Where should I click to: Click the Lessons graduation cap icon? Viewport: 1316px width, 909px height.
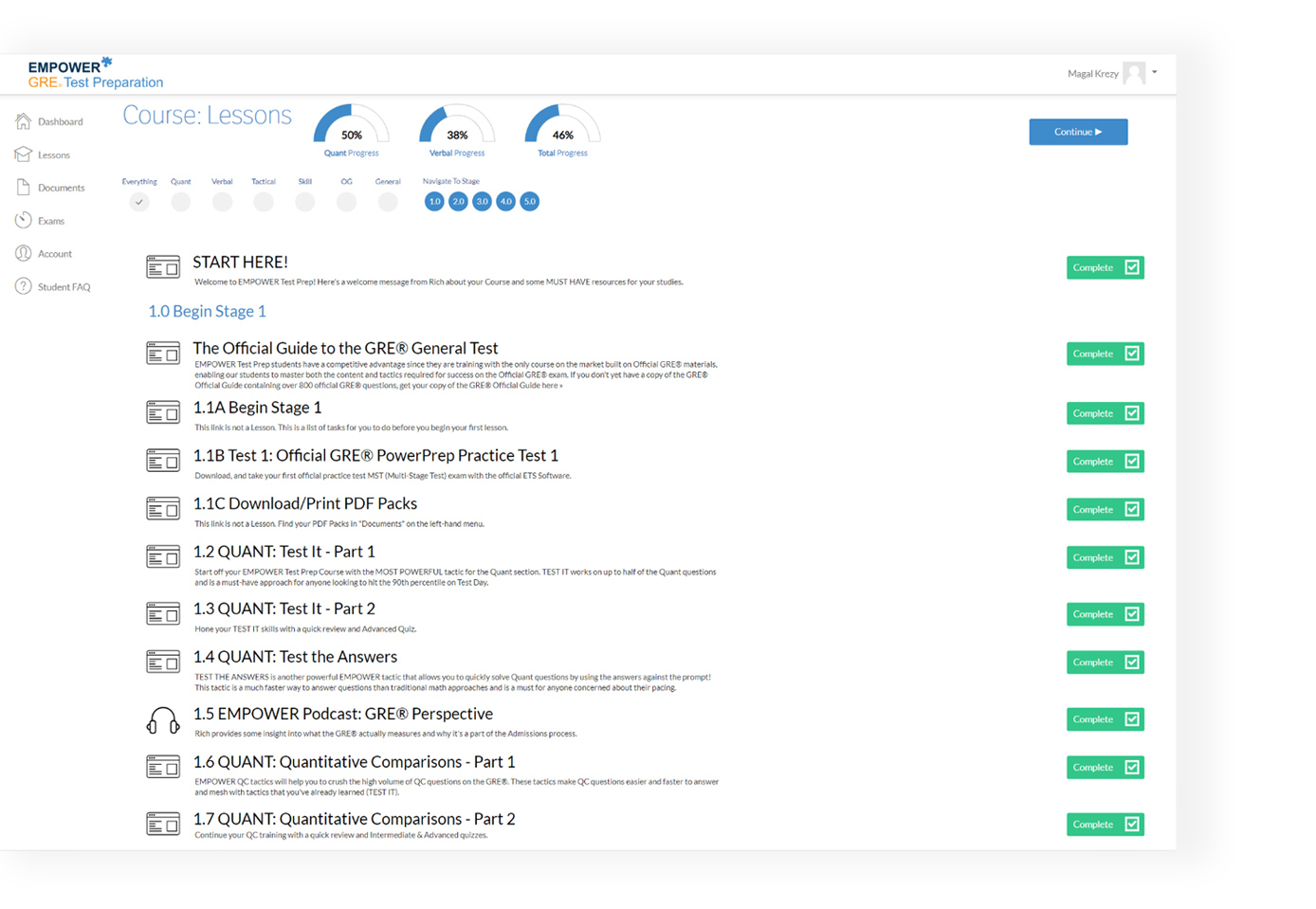(x=24, y=155)
